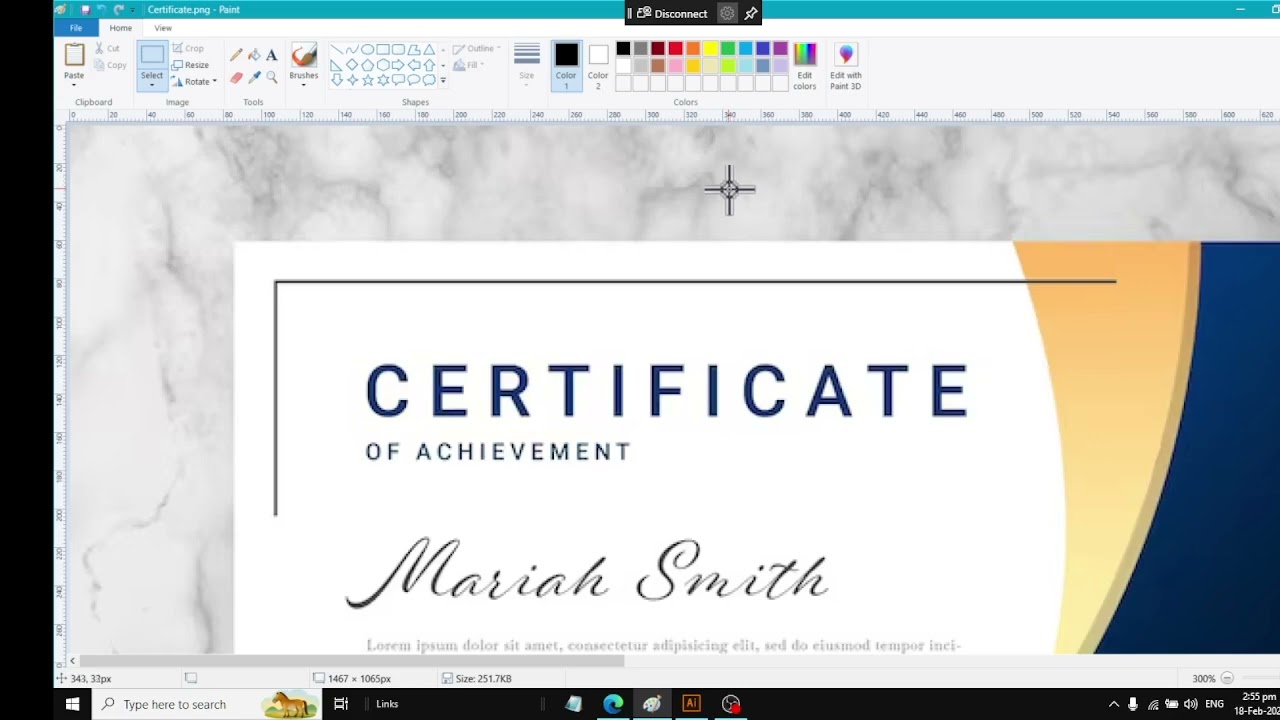Show hidden system tray icons

click(x=1114, y=704)
